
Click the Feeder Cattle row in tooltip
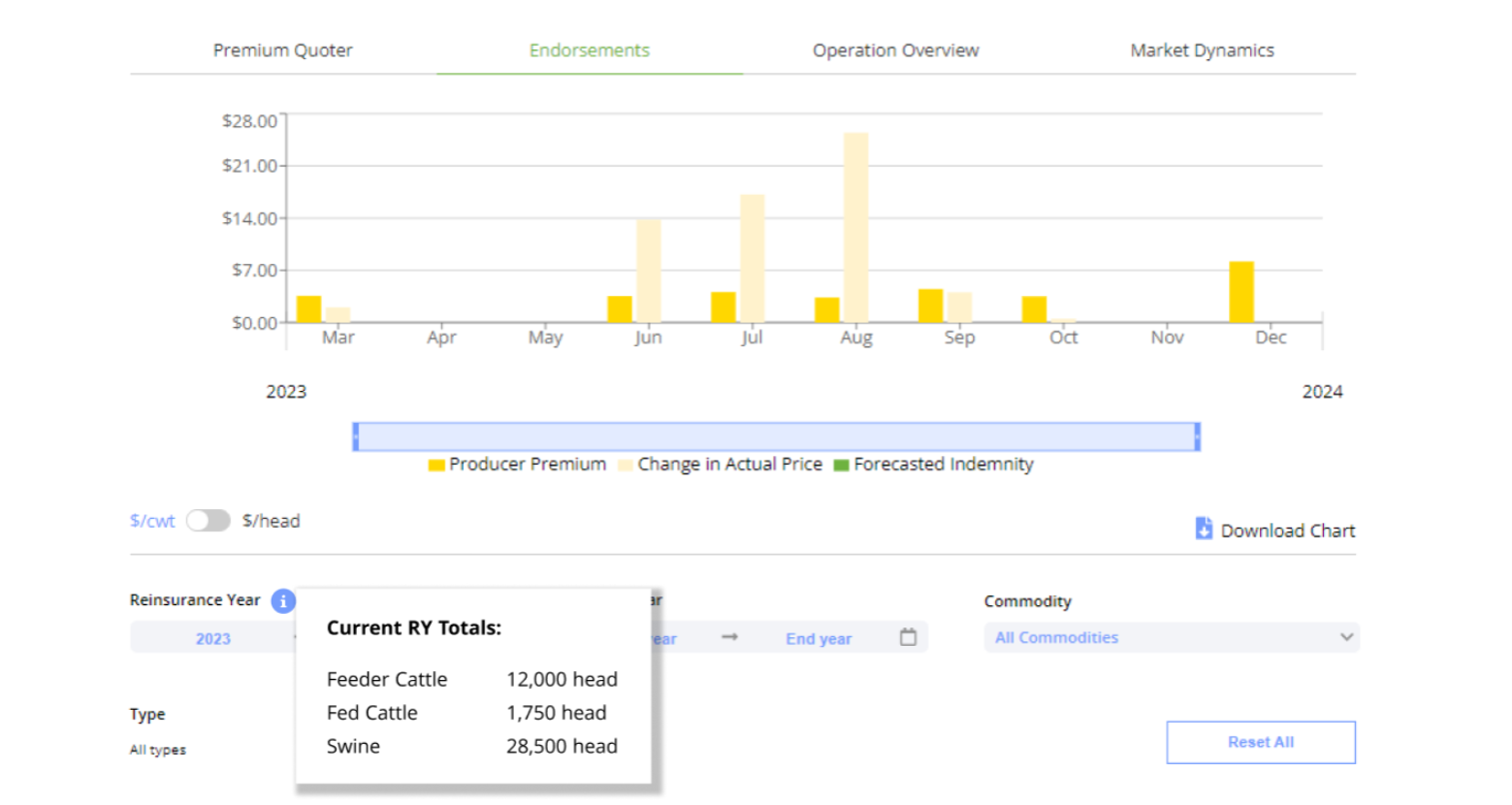pos(472,679)
